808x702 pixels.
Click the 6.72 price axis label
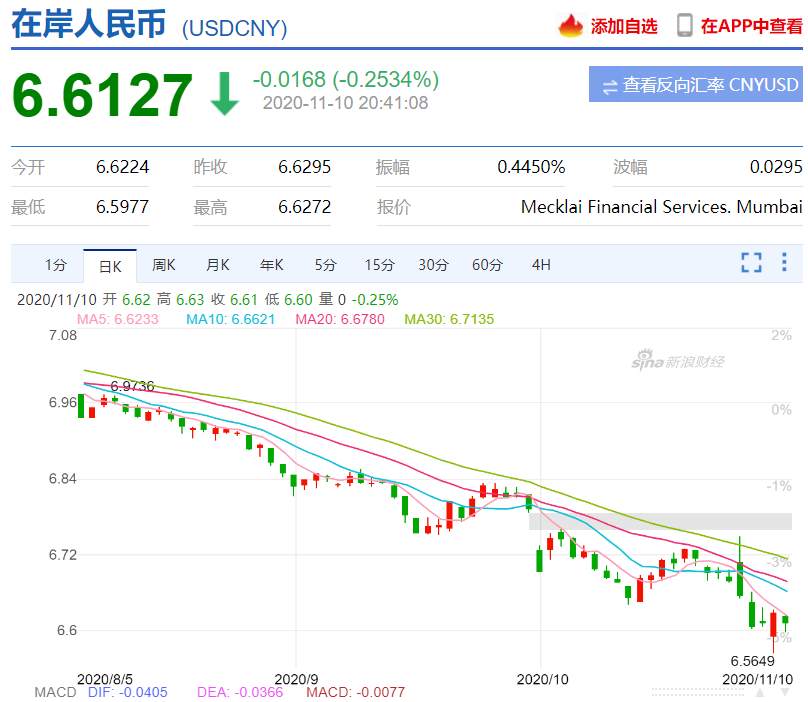[x=63, y=555]
